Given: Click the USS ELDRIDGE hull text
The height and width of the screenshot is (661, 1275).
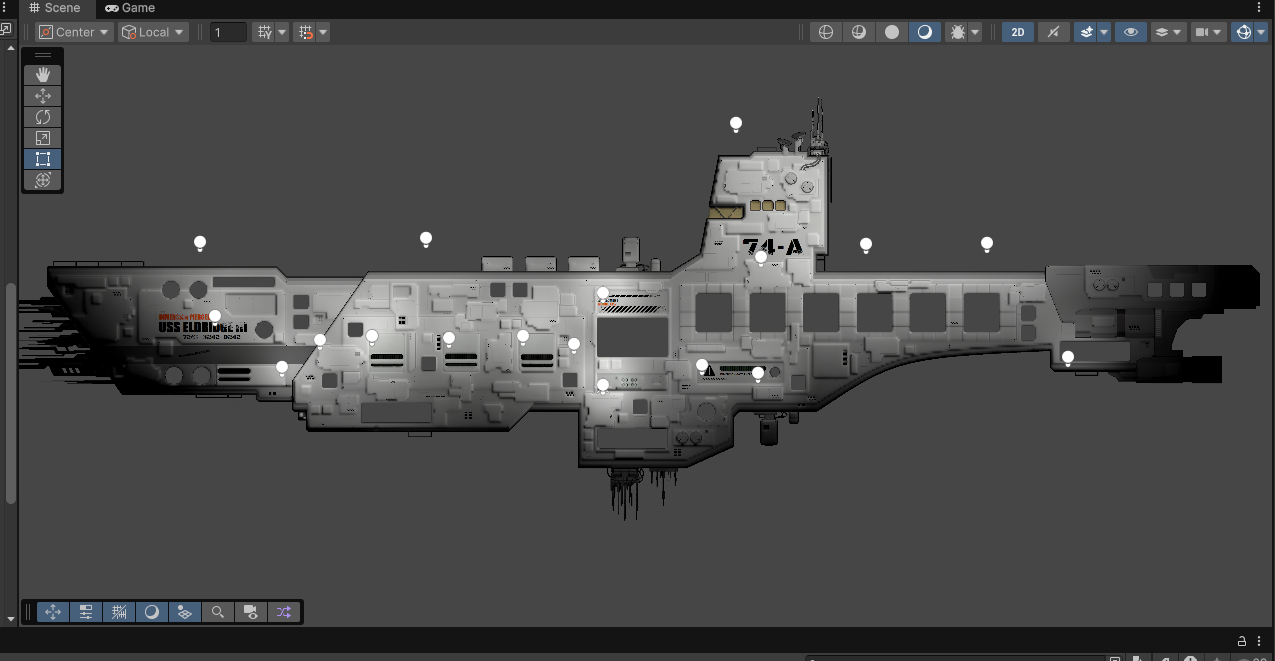Looking at the screenshot, I should pos(202,328).
